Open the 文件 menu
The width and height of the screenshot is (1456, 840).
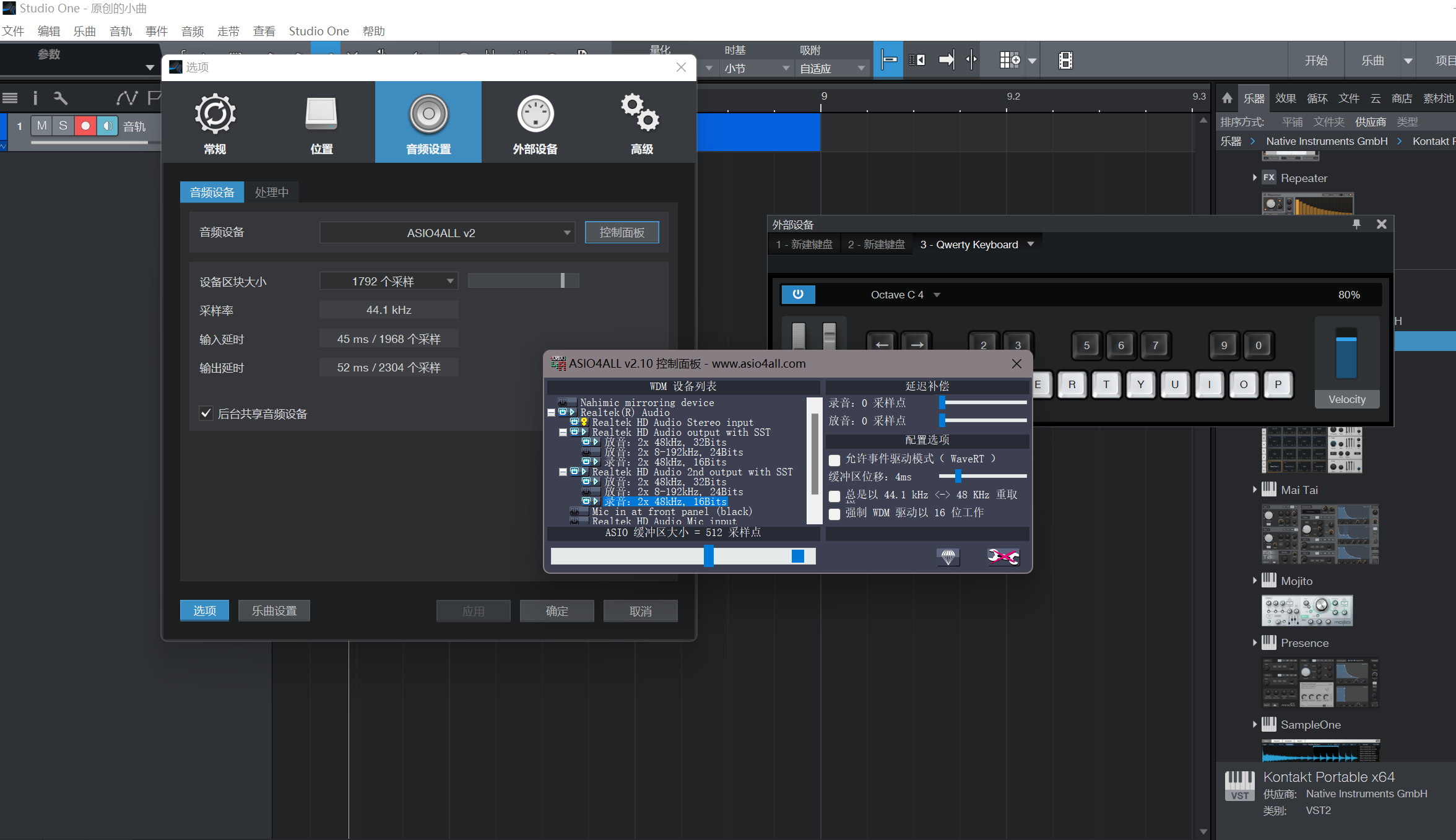tap(13, 31)
